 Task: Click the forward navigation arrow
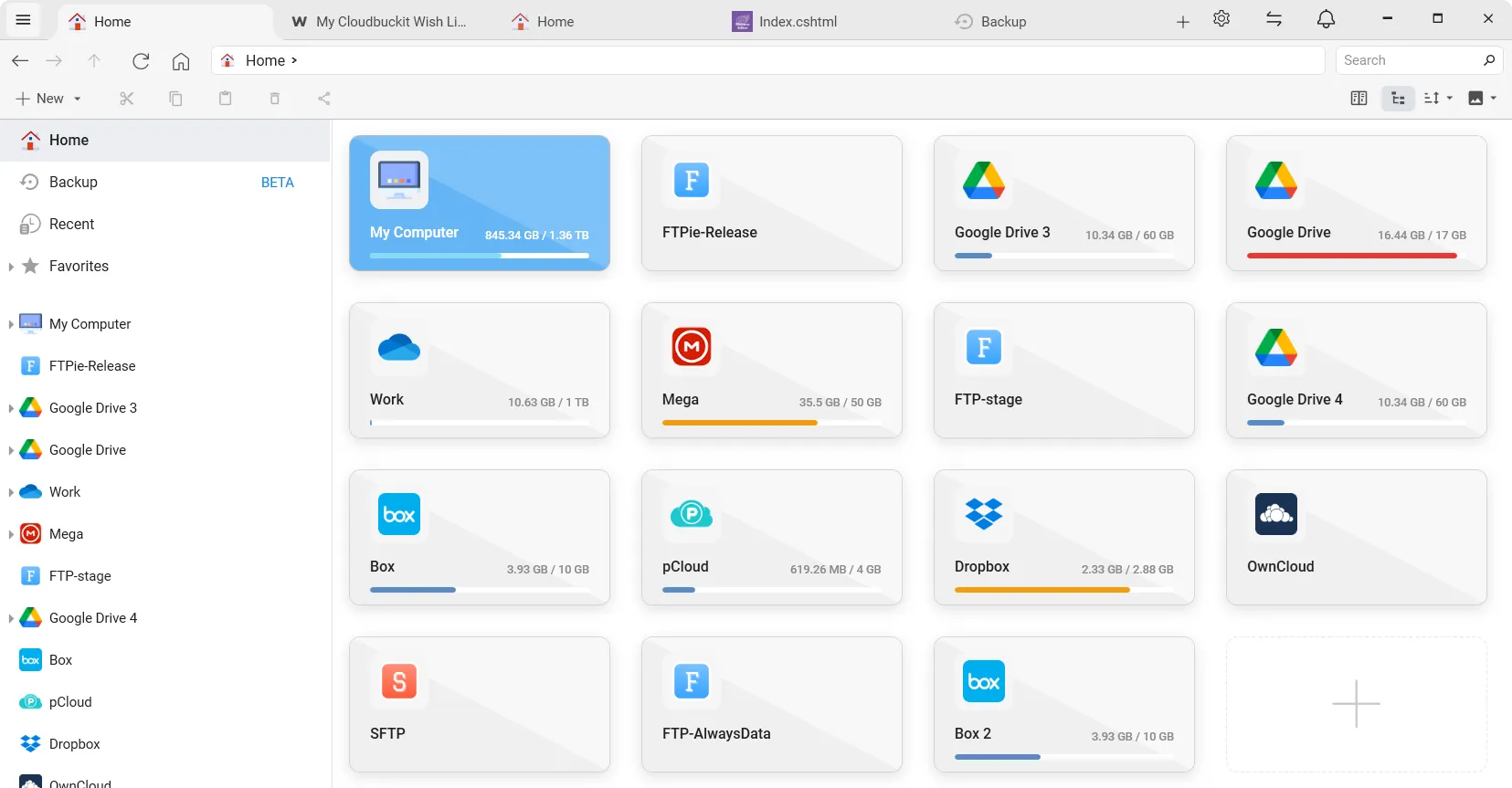coord(54,60)
